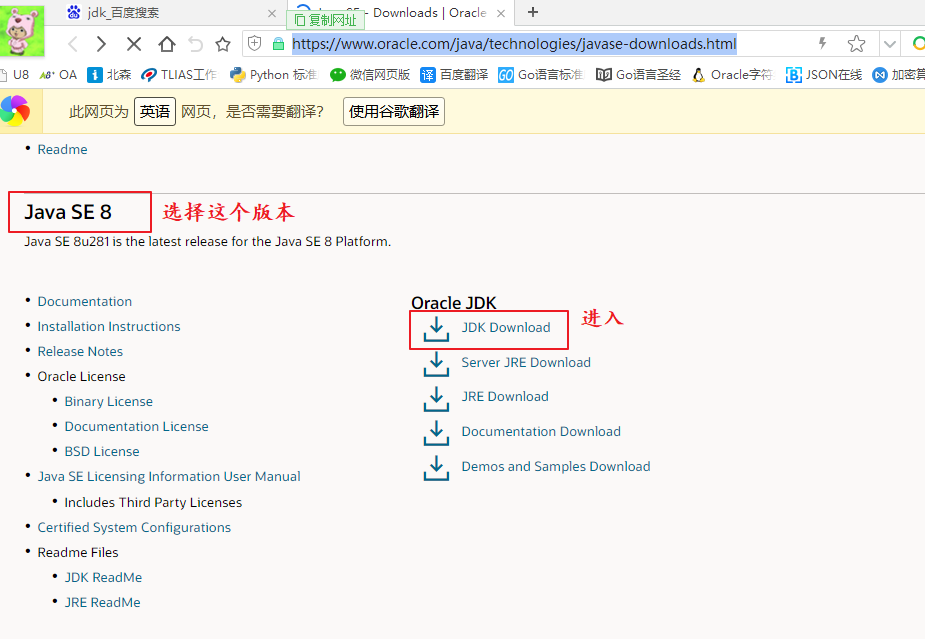Stop page loading with the X button
The image size is (925, 639).
coord(134,44)
